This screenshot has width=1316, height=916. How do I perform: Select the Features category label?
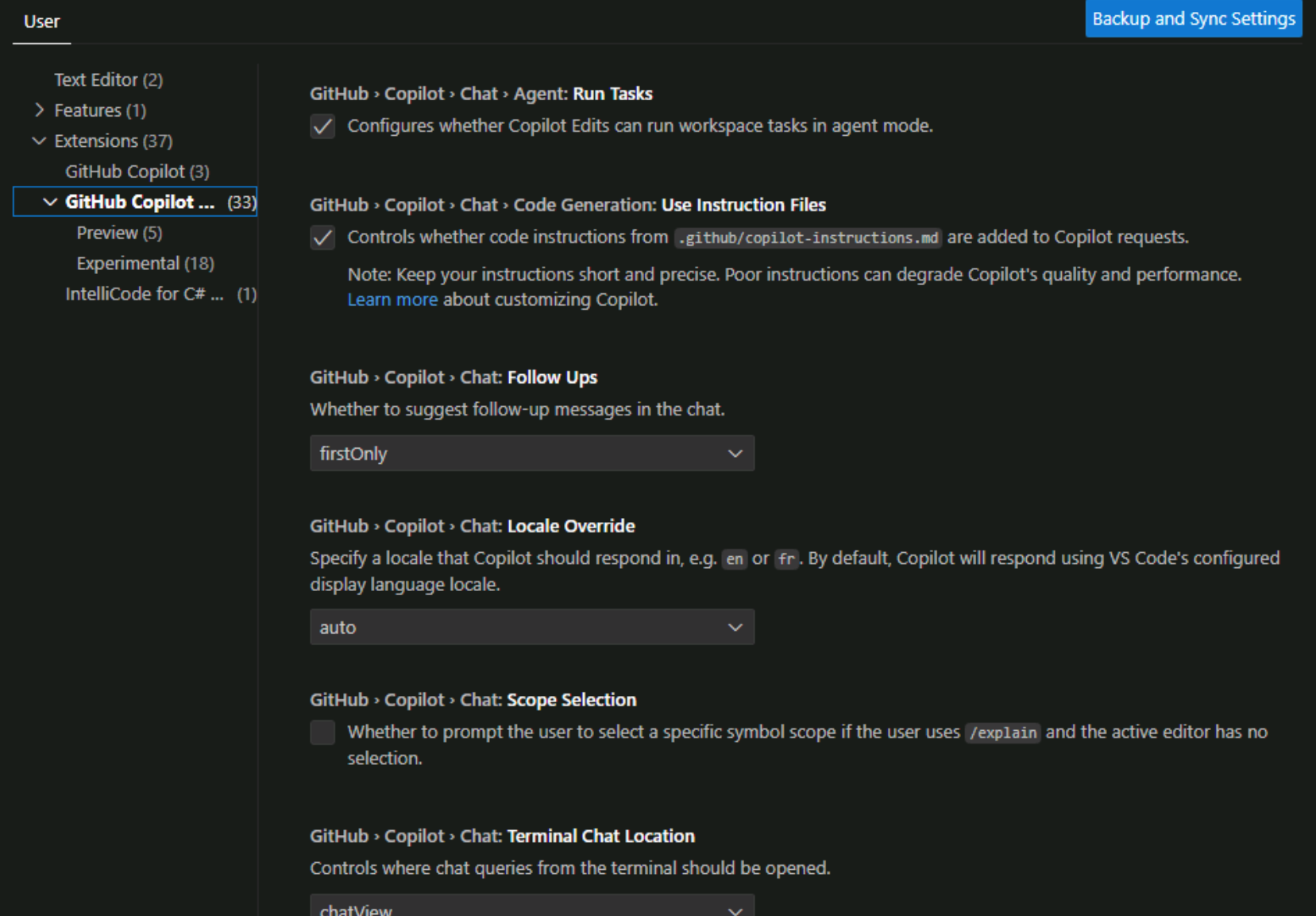click(x=87, y=110)
